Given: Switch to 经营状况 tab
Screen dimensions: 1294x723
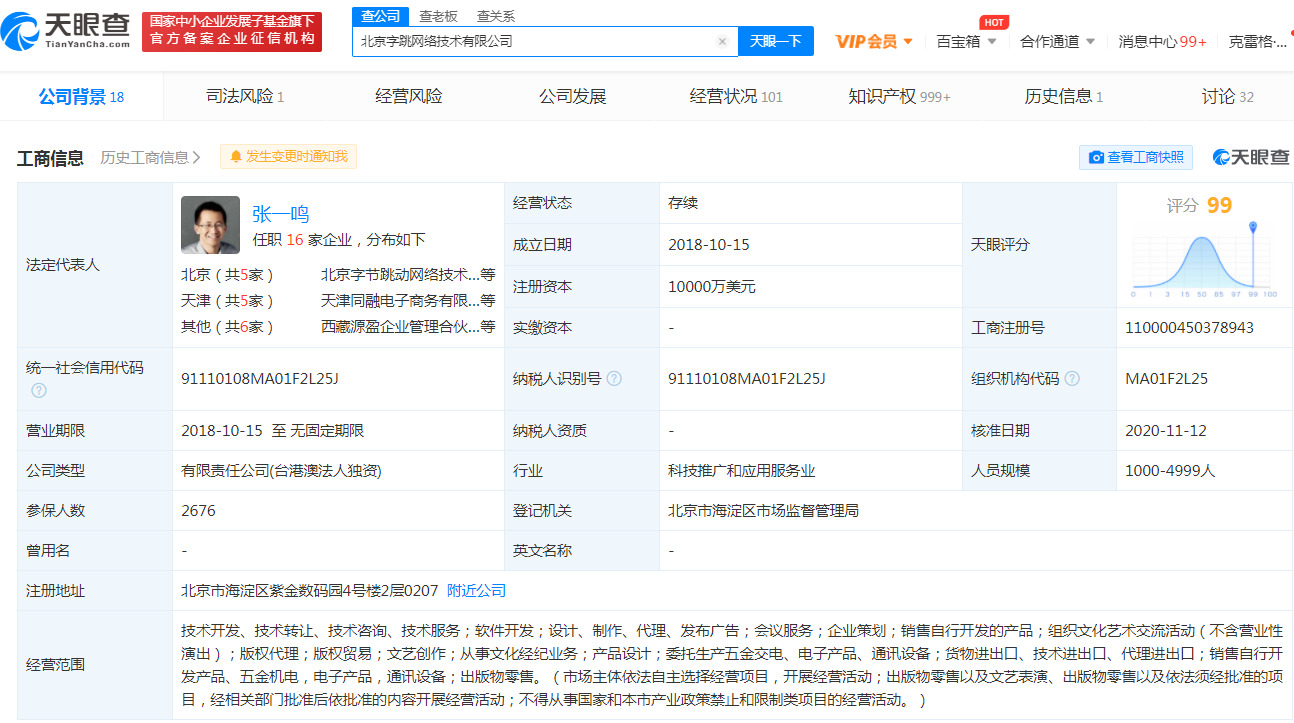Looking at the screenshot, I should [x=736, y=97].
